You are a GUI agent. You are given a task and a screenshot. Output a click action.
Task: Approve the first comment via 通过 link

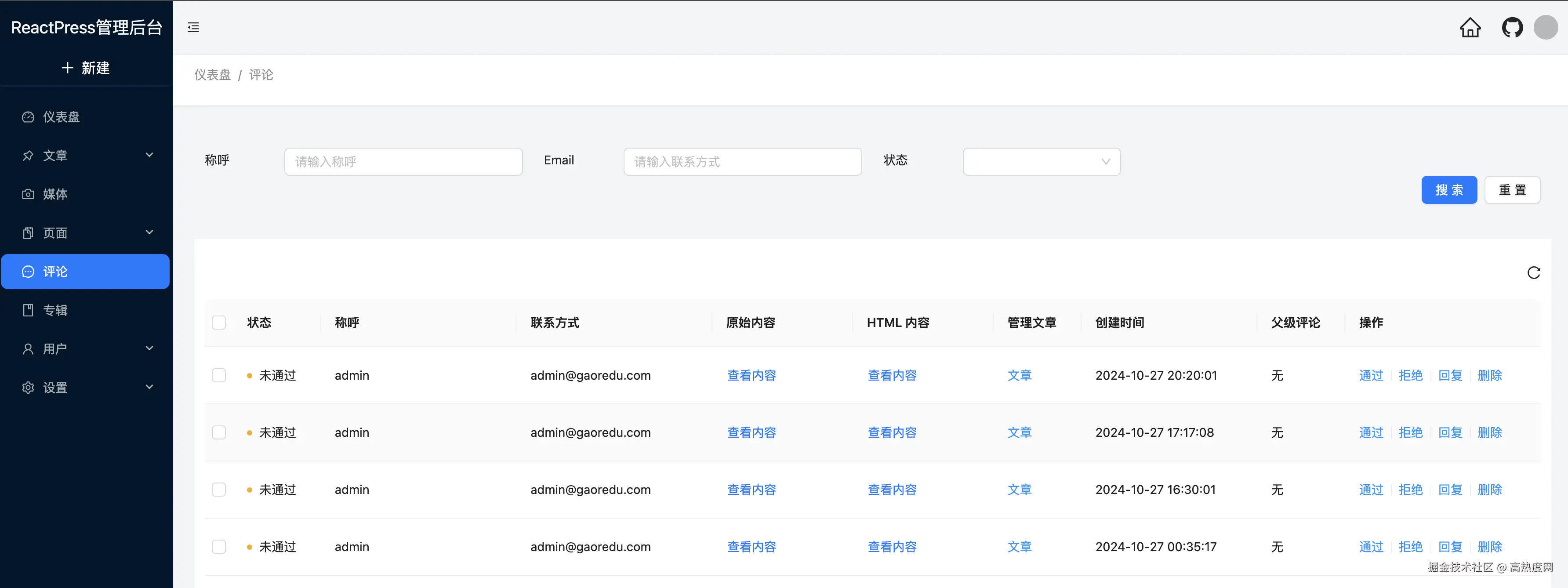(x=1371, y=376)
